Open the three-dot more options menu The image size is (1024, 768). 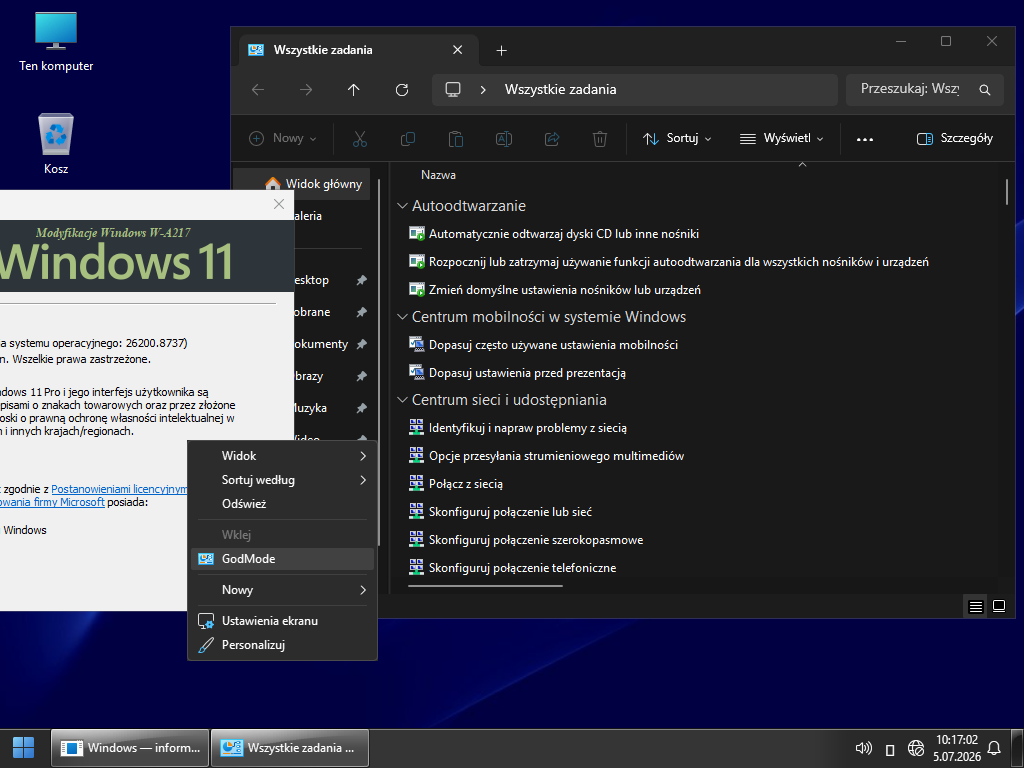coord(865,139)
